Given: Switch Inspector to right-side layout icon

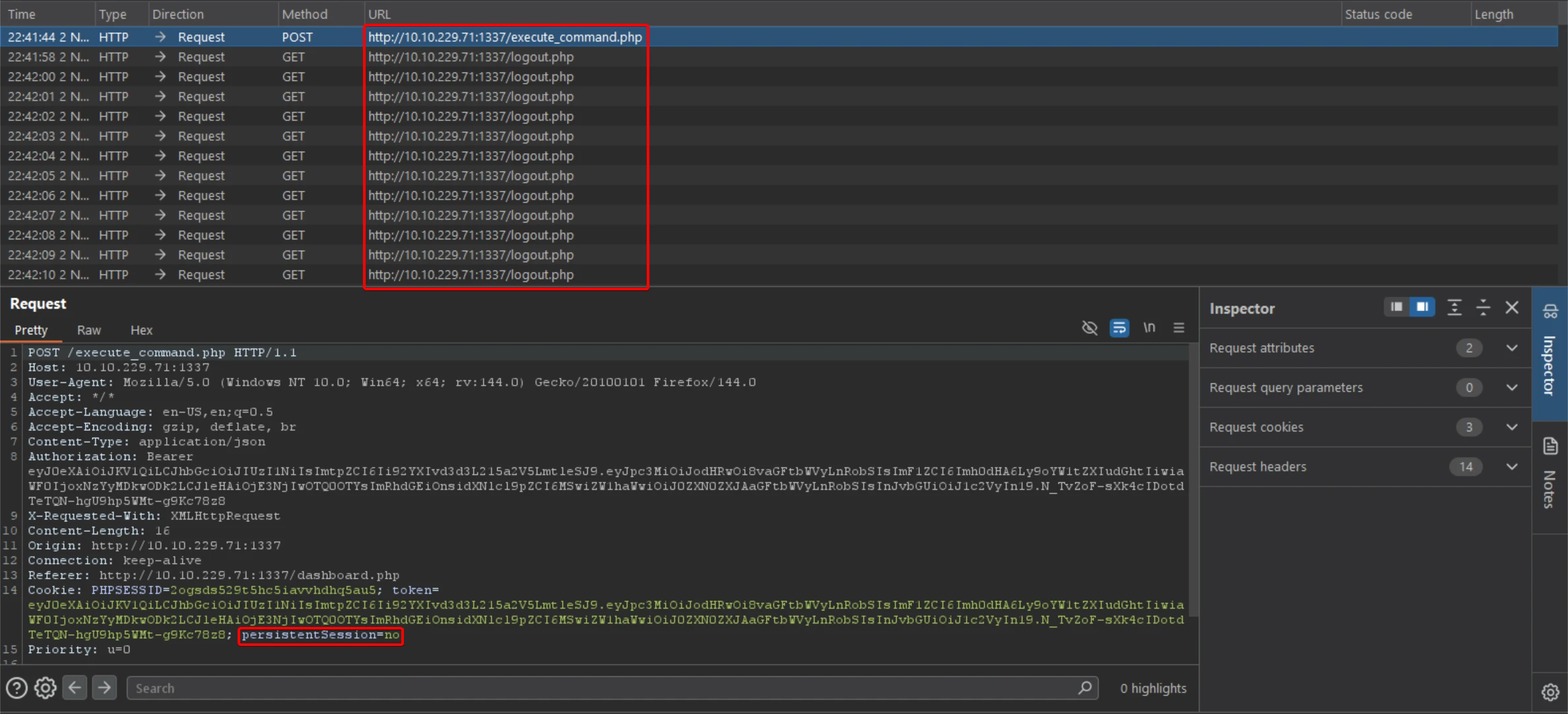Looking at the screenshot, I should click(x=1422, y=307).
